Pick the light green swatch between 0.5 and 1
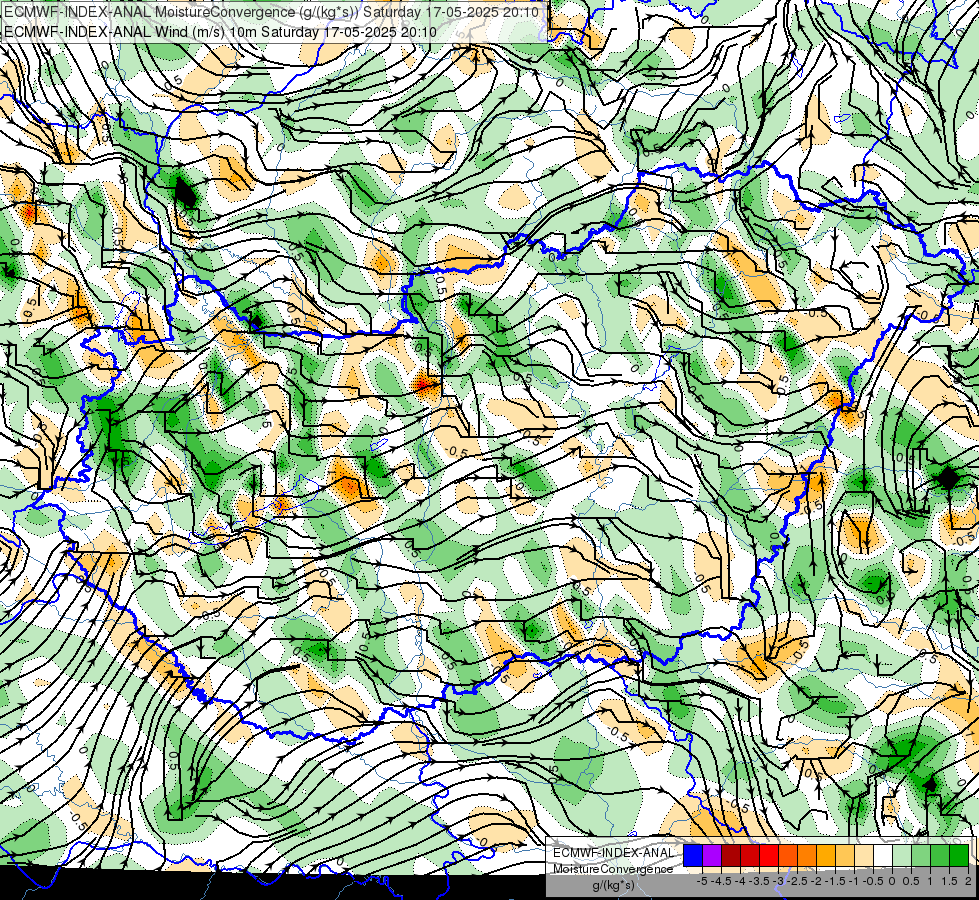This screenshot has width=979, height=900. click(921, 856)
